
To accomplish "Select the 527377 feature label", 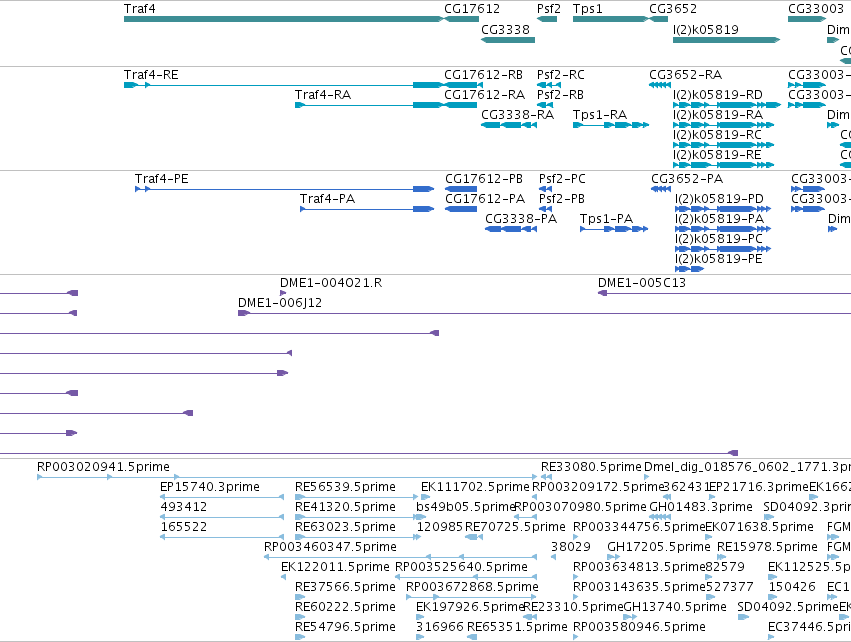I will [730, 587].
